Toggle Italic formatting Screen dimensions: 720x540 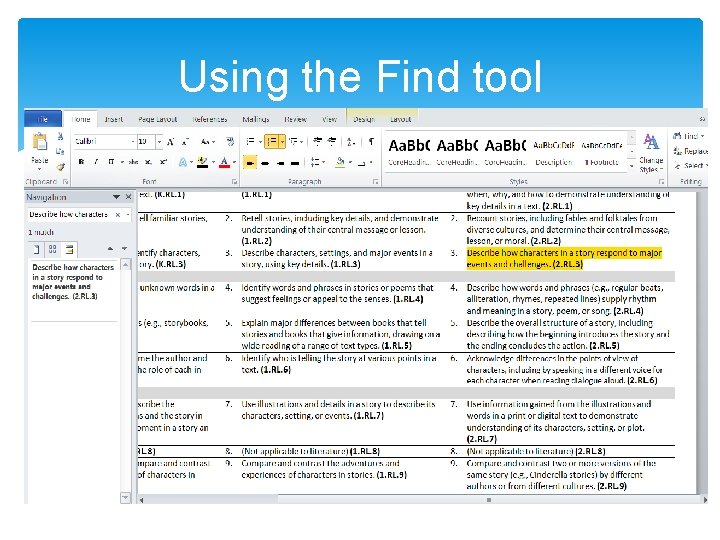[x=96, y=162]
